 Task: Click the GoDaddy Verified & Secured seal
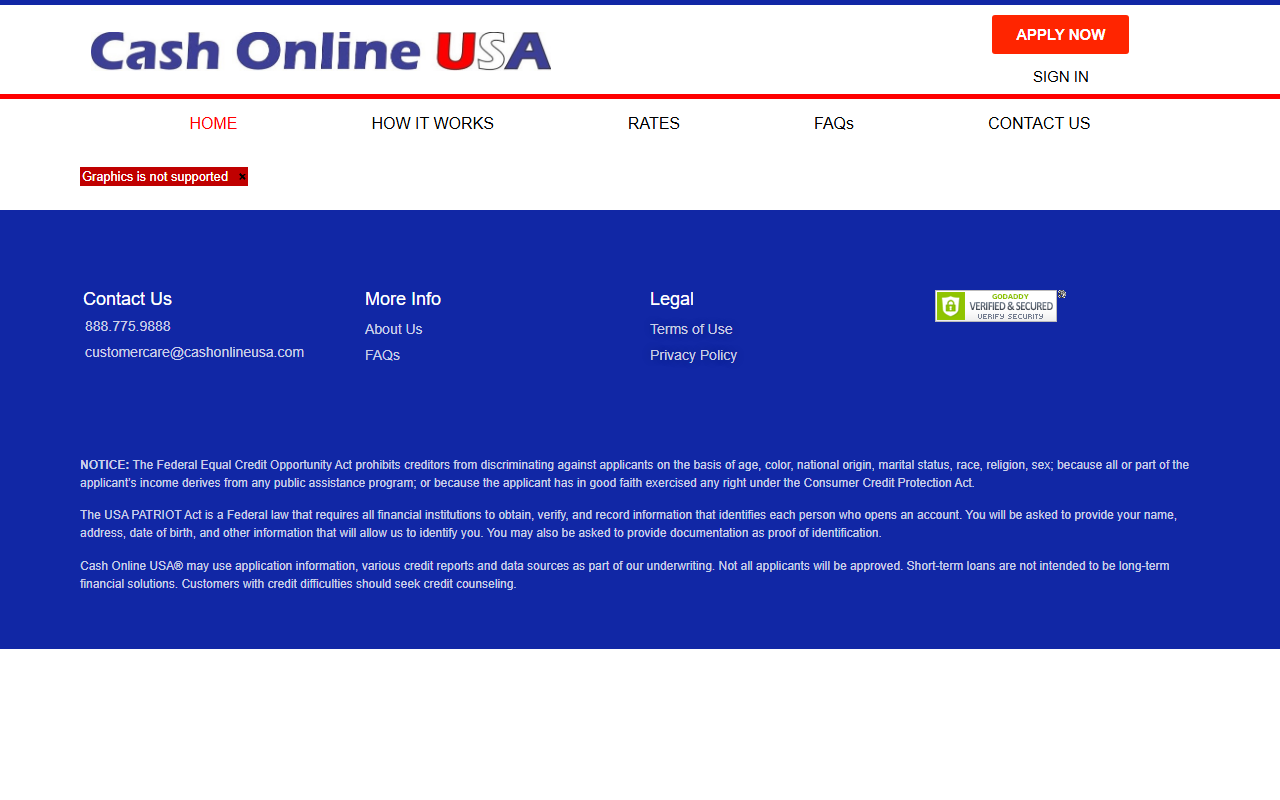click(996, 306)
